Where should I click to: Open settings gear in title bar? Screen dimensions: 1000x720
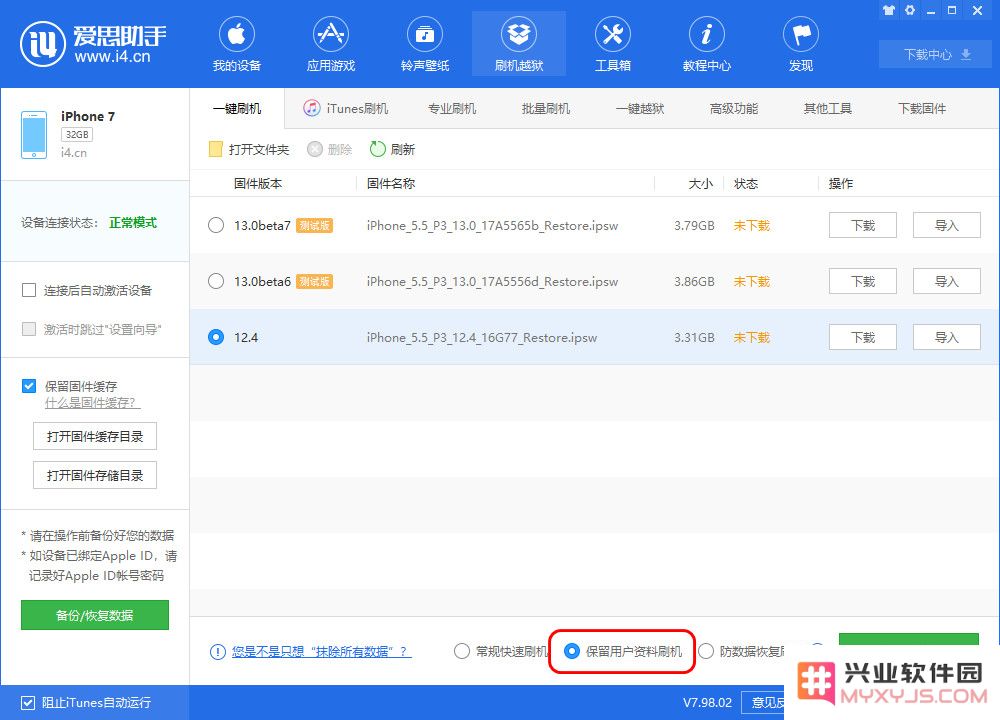910,10
